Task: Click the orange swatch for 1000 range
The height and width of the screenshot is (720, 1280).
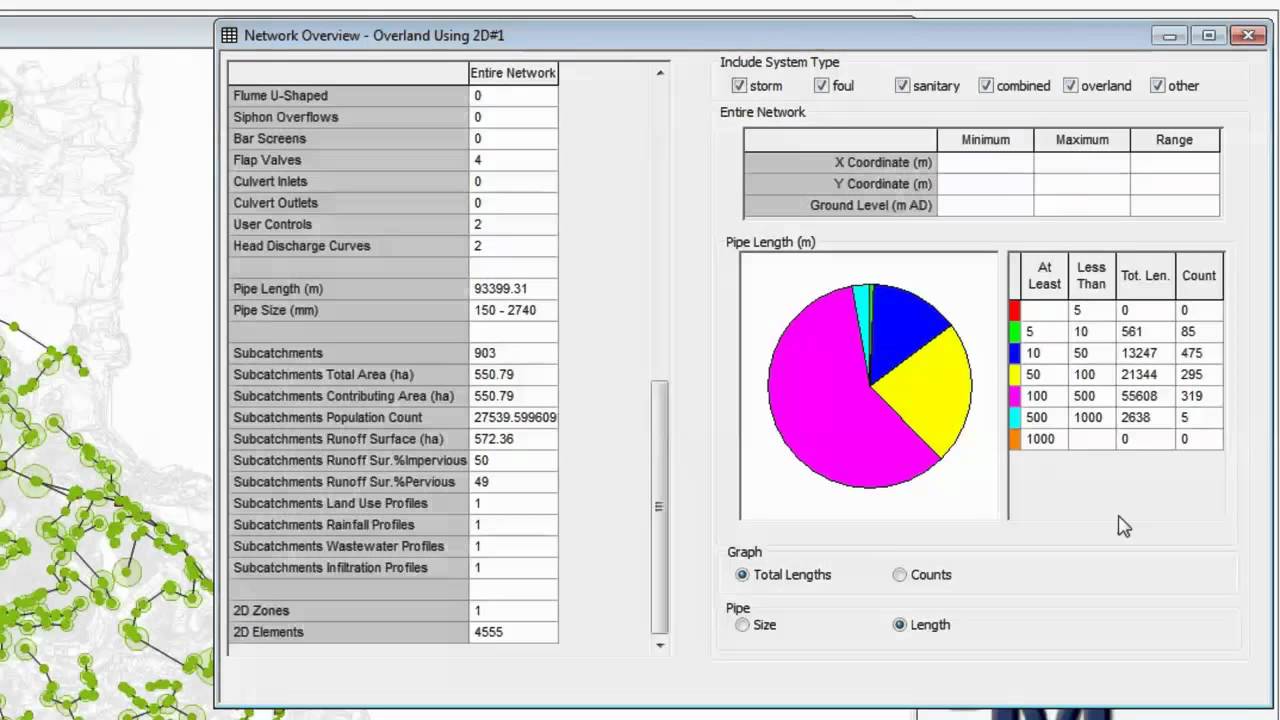Action: click(x=1015, y=439)
